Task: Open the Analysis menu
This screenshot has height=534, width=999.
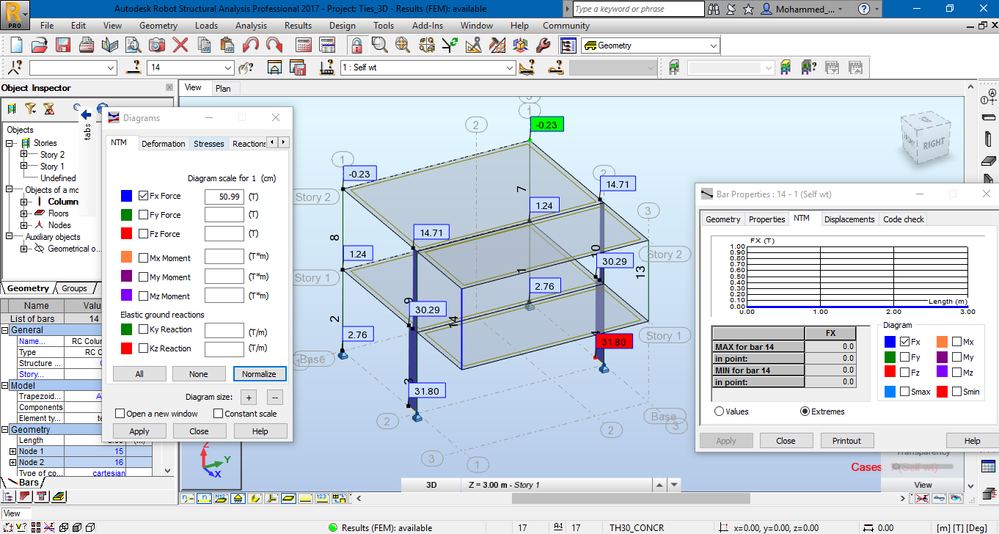Action: click(251, 25)
